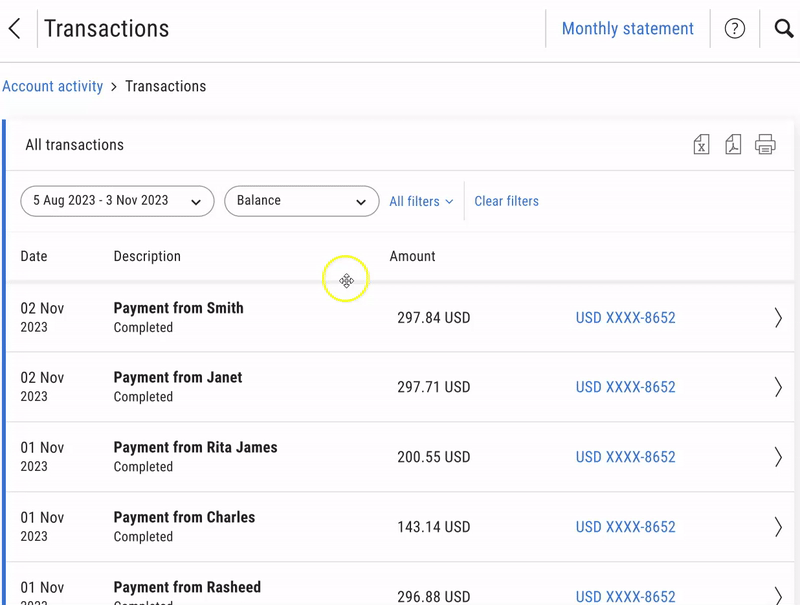The width and height of the screenshot is (800, 605).
Task: Click the Amount column header
Action: 412,256
